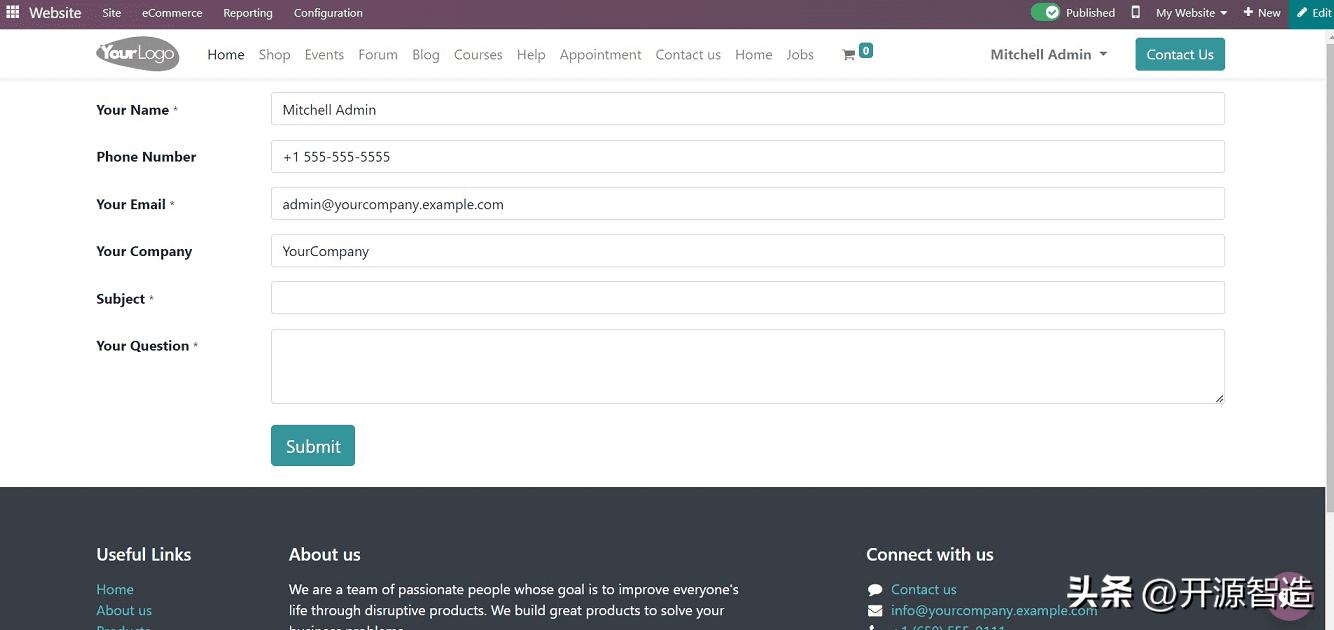
Task: Open the Configuration menu
Action: (328, 13)
